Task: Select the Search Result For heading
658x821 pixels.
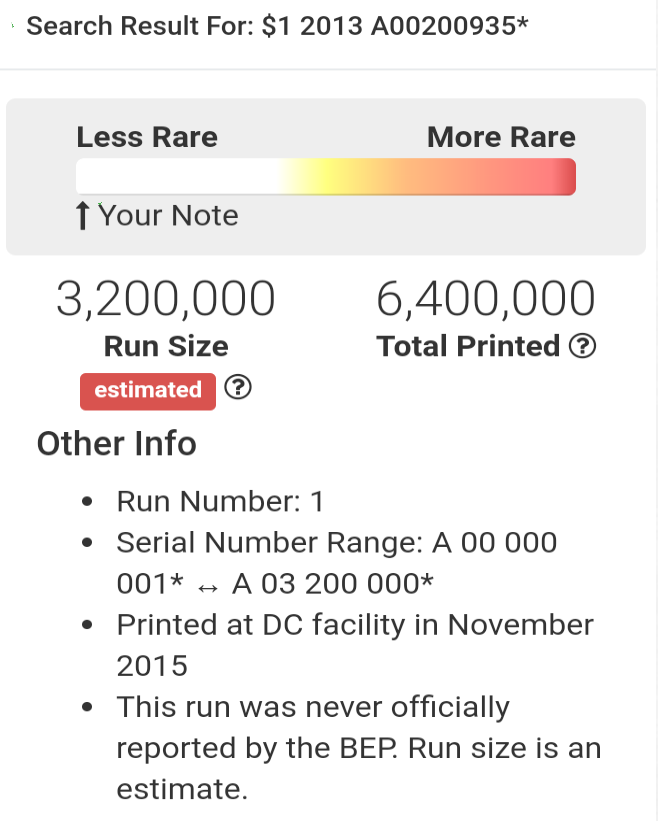Action: pos(277,26)
